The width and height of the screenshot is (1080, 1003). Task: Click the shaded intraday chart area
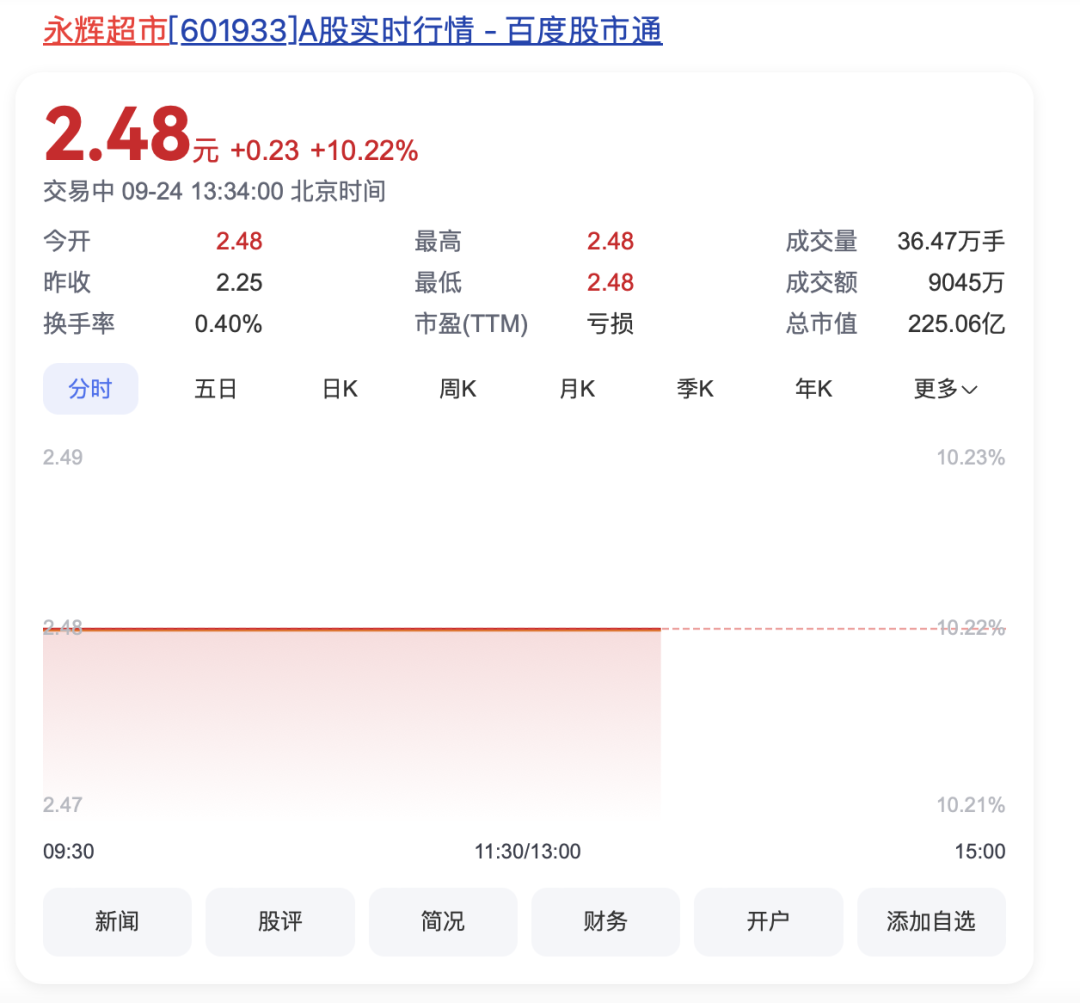(350, 720)
